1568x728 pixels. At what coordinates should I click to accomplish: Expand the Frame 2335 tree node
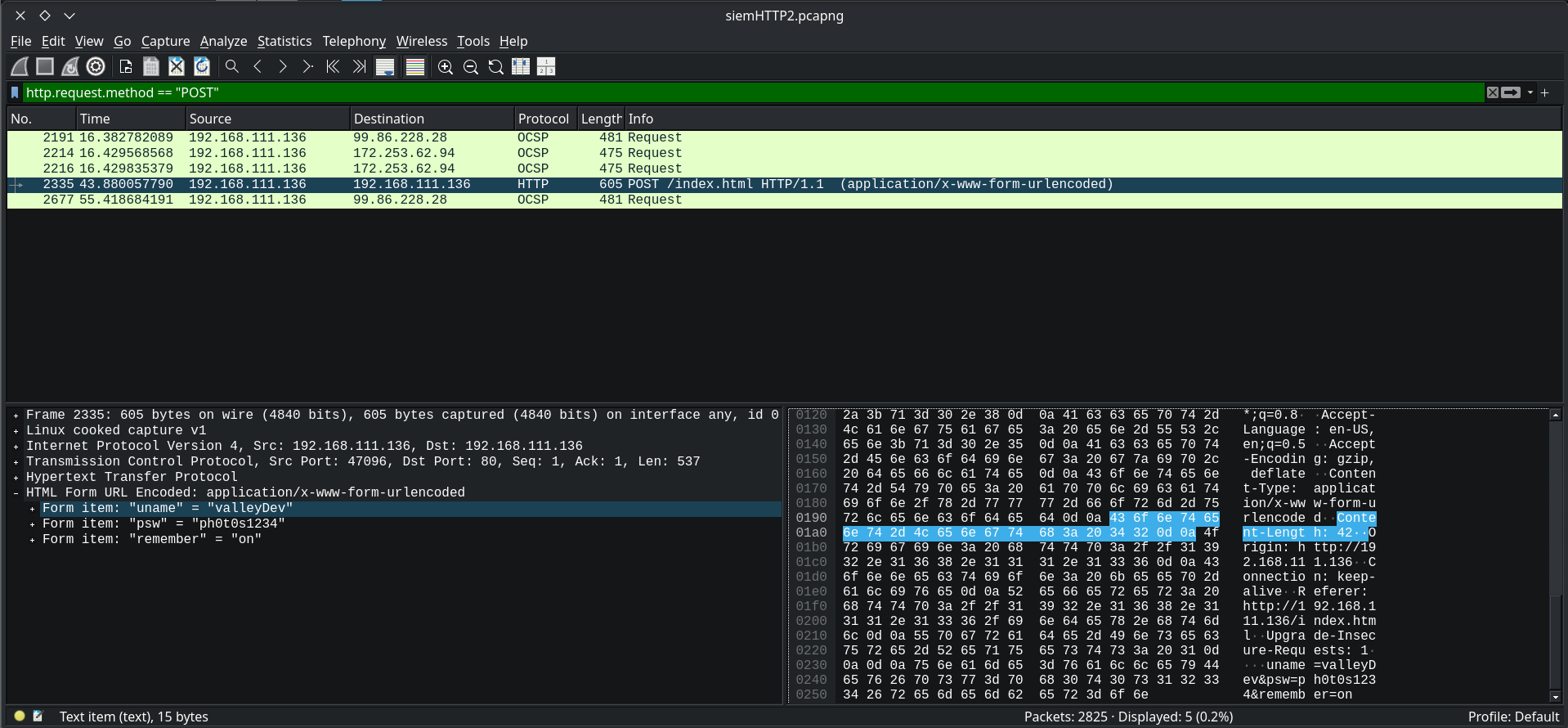point(16,416)
